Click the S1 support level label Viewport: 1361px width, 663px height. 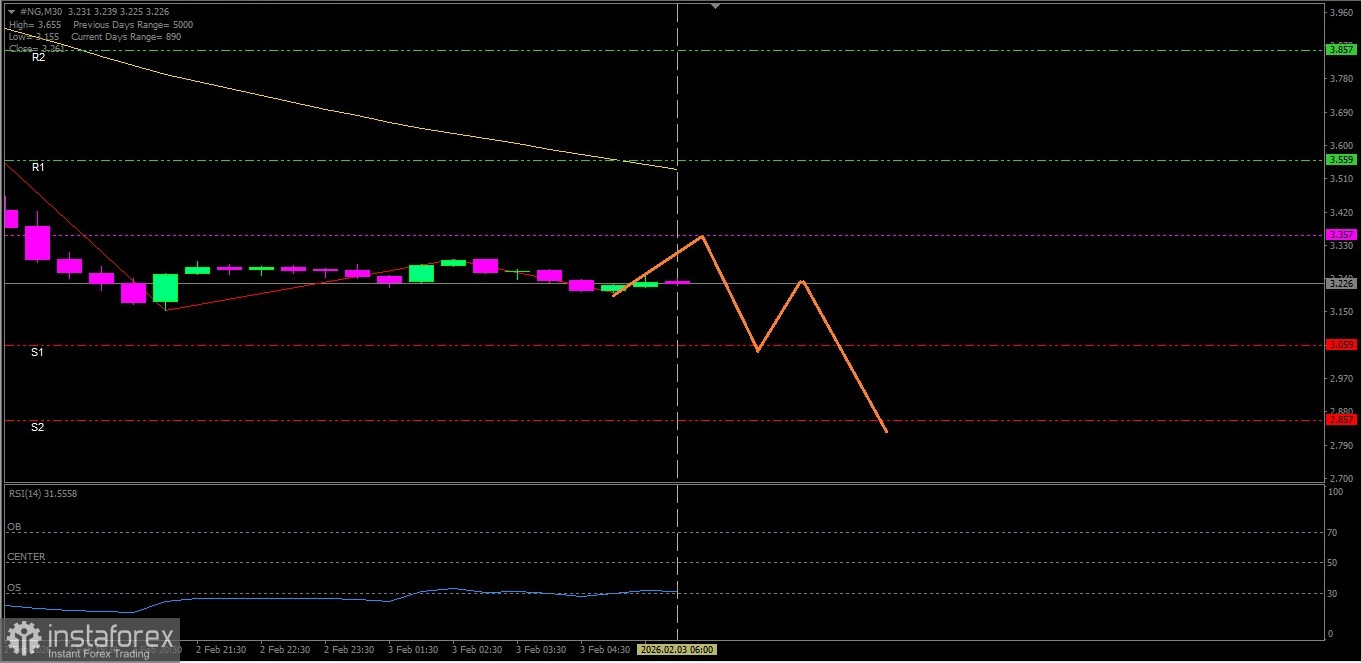[37, 352]
